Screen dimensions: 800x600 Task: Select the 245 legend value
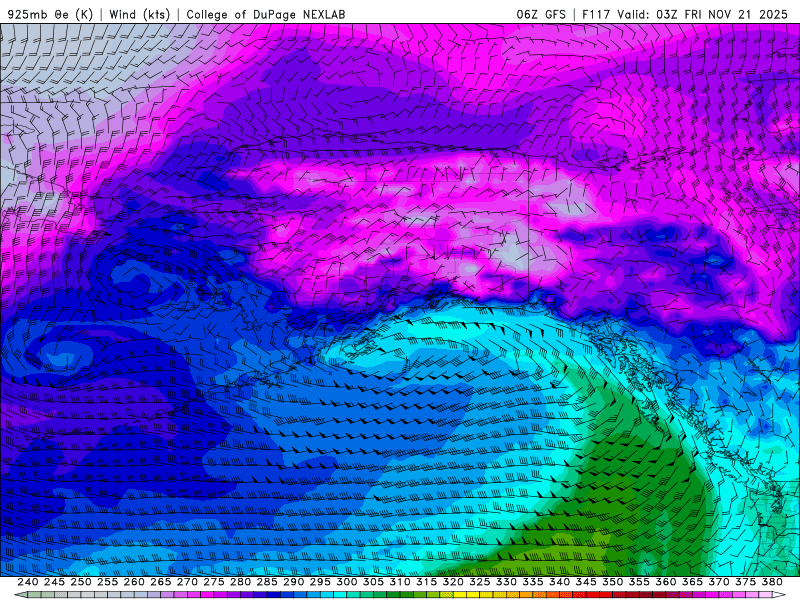(54, 582)
